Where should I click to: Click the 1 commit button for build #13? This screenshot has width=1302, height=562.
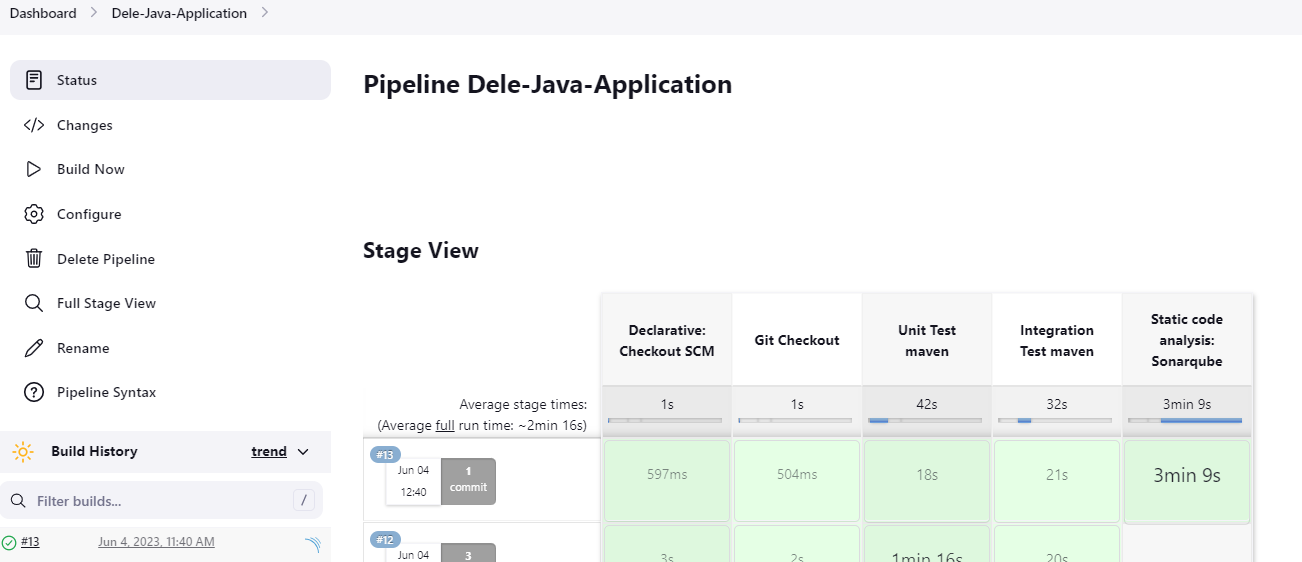click(x=468, y=480)
